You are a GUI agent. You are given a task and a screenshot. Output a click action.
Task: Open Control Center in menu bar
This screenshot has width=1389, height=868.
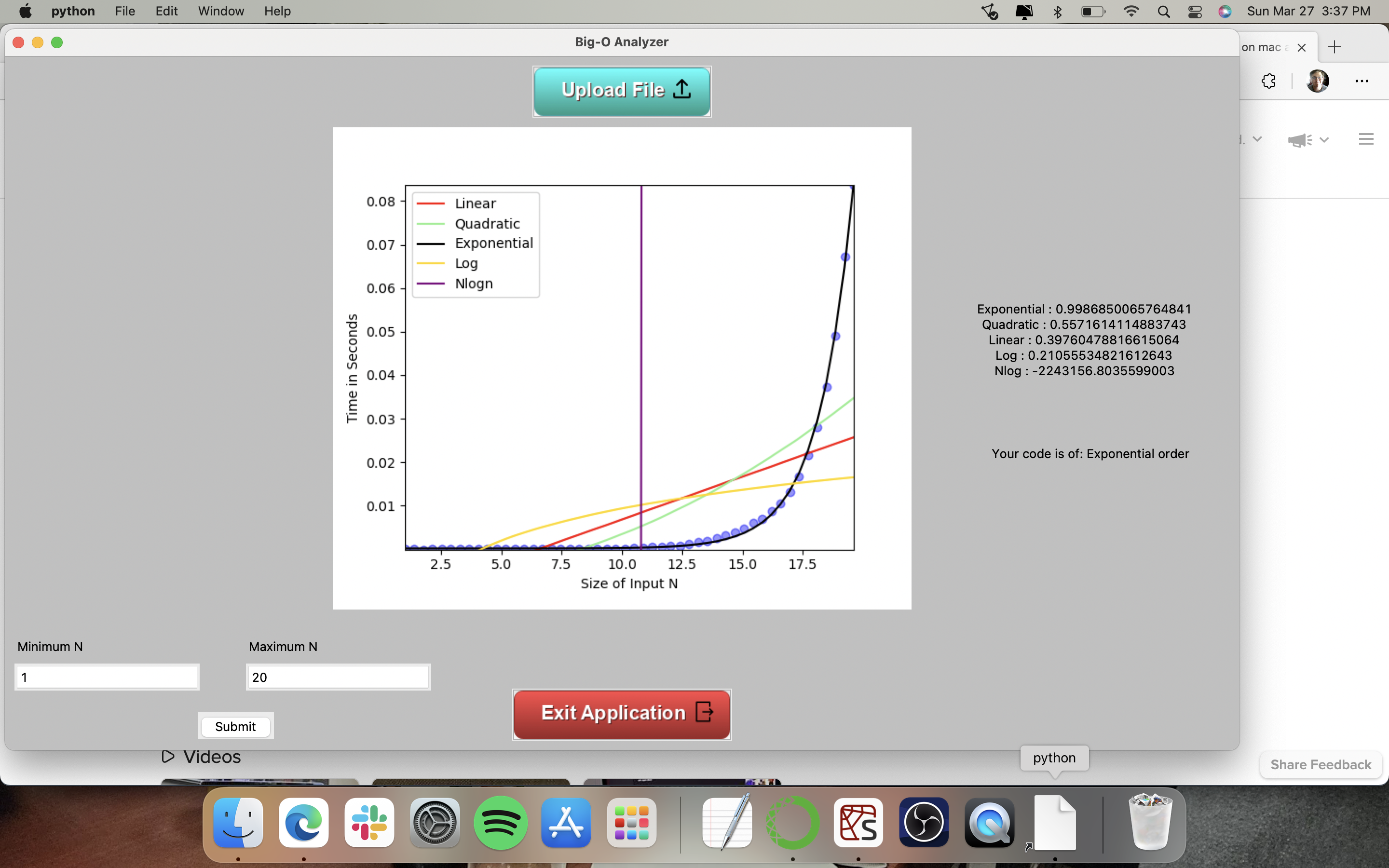[1195, 12]
